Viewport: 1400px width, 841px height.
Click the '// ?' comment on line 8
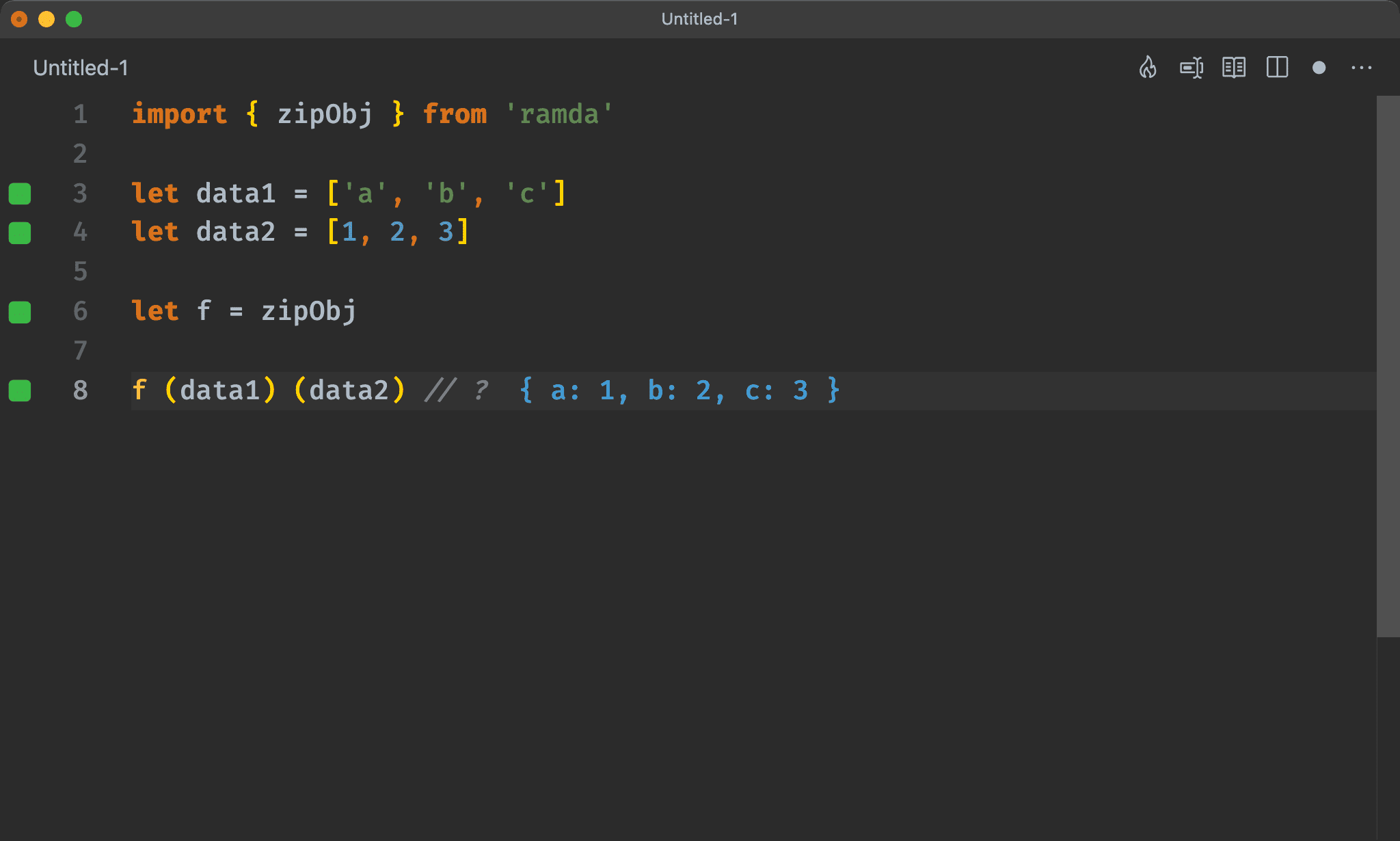pyautogui.click(x=457, y=390)
